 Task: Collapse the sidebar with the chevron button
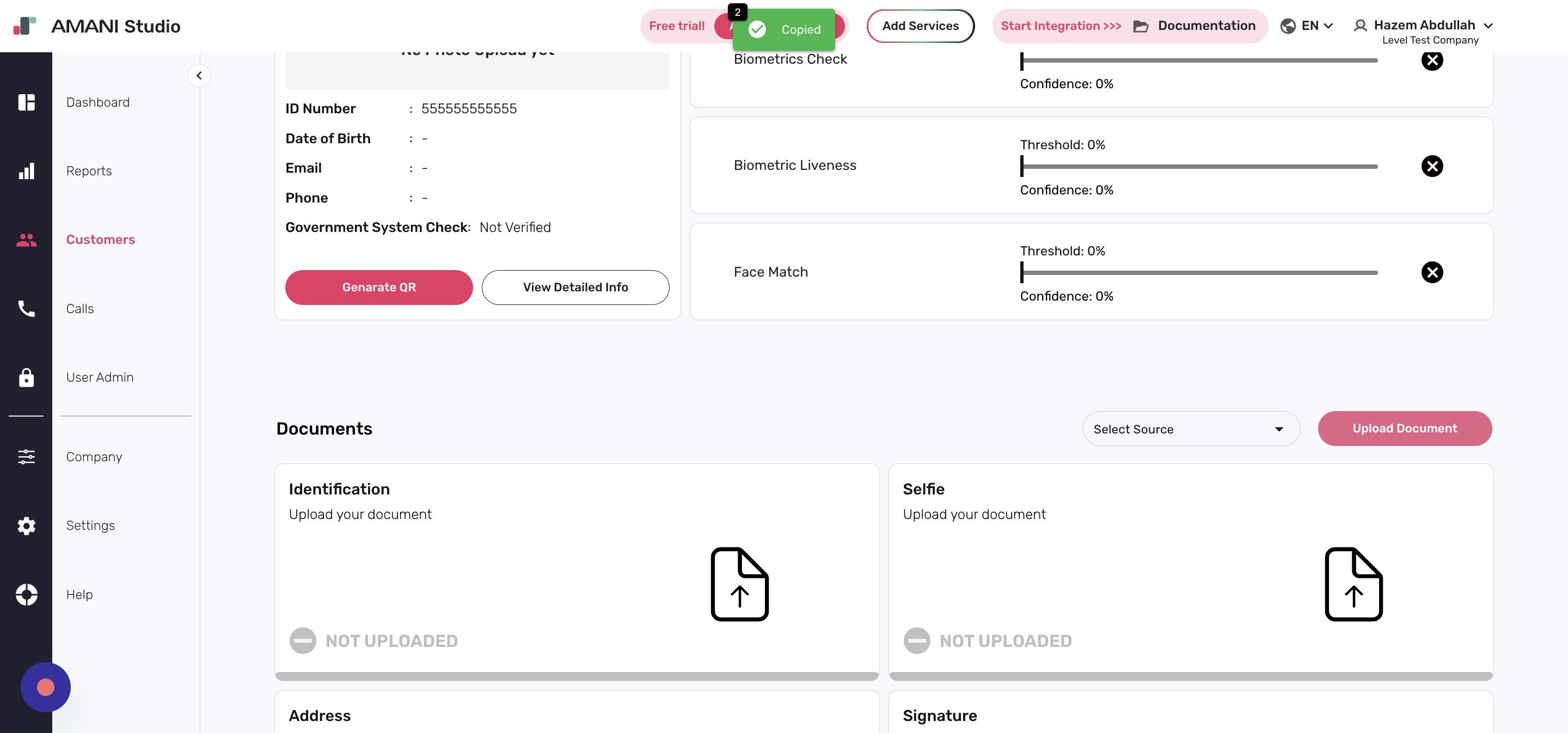(199, 76)
